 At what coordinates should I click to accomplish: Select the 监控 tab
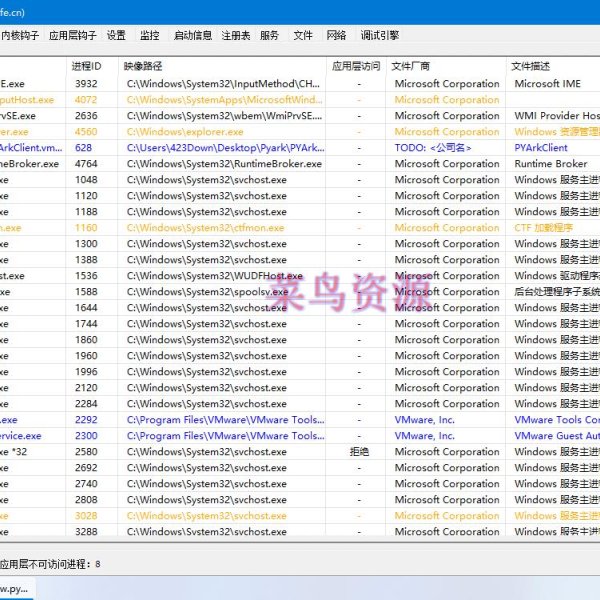(x=149, y=35)
